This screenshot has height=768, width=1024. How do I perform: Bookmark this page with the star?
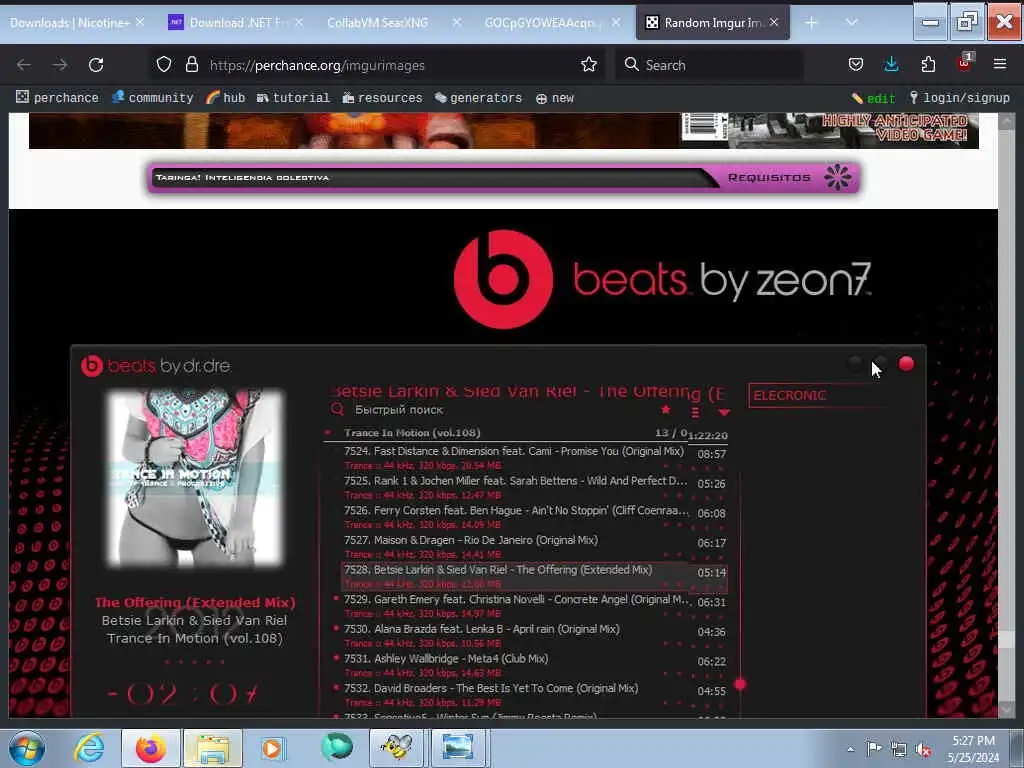(x=589, y=65)
